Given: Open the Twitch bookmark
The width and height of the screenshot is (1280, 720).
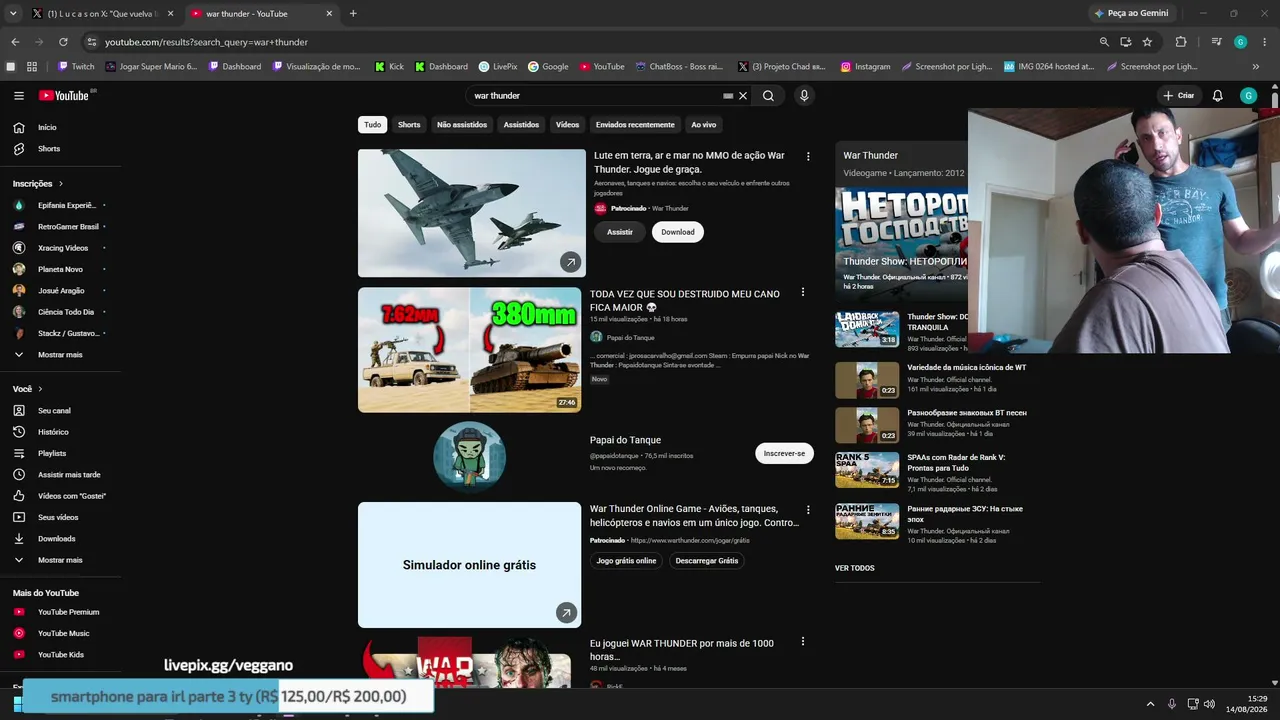Looking at the screenshot, I should (76, 67).
